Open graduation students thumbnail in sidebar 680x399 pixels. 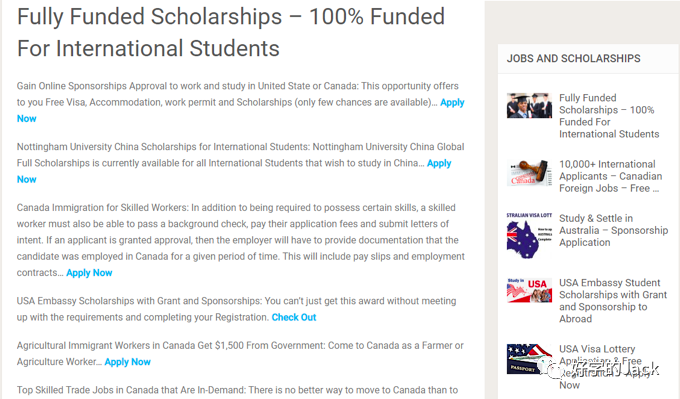click(529, 105)
